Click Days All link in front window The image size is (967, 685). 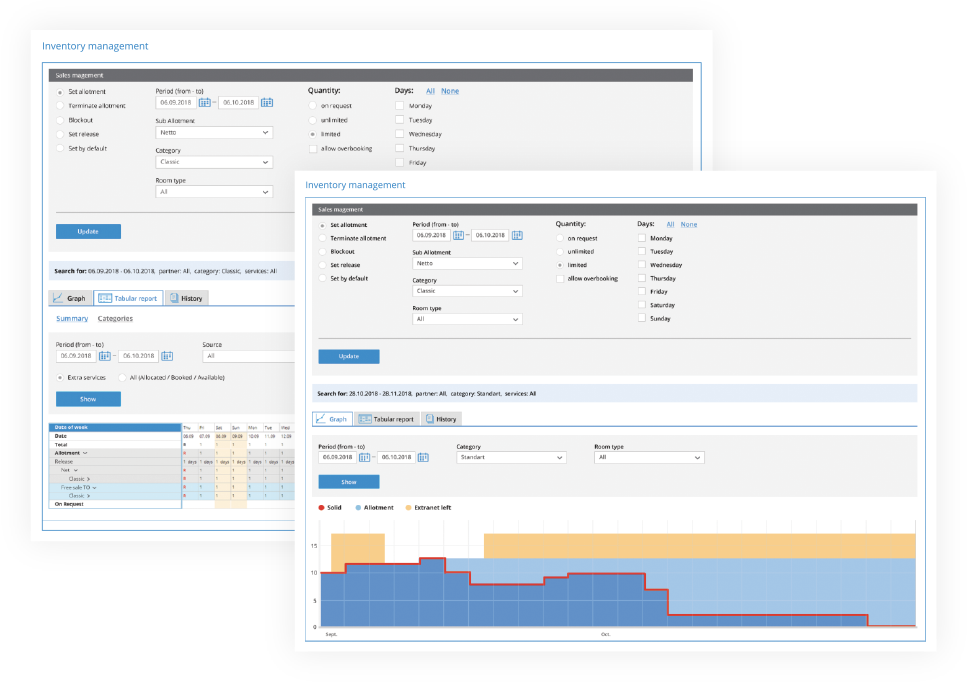[x=670, y=224]
